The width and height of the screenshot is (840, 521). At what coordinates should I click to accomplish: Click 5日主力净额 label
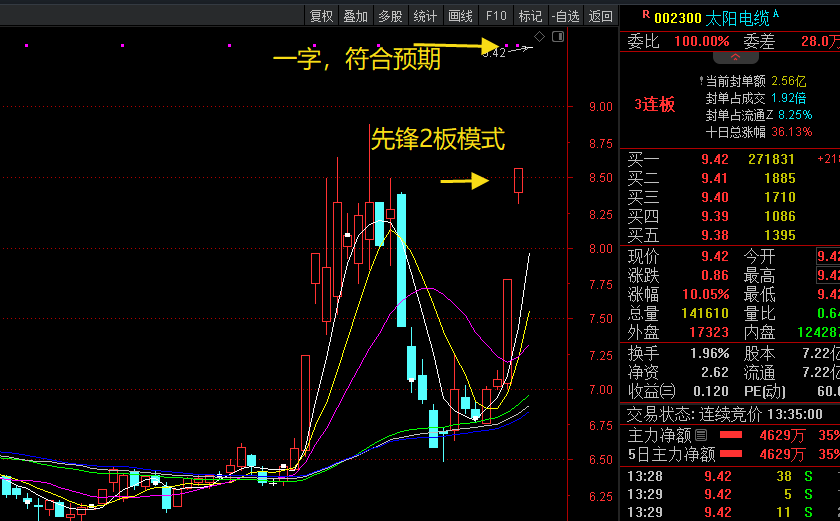[x=671, y=455]
